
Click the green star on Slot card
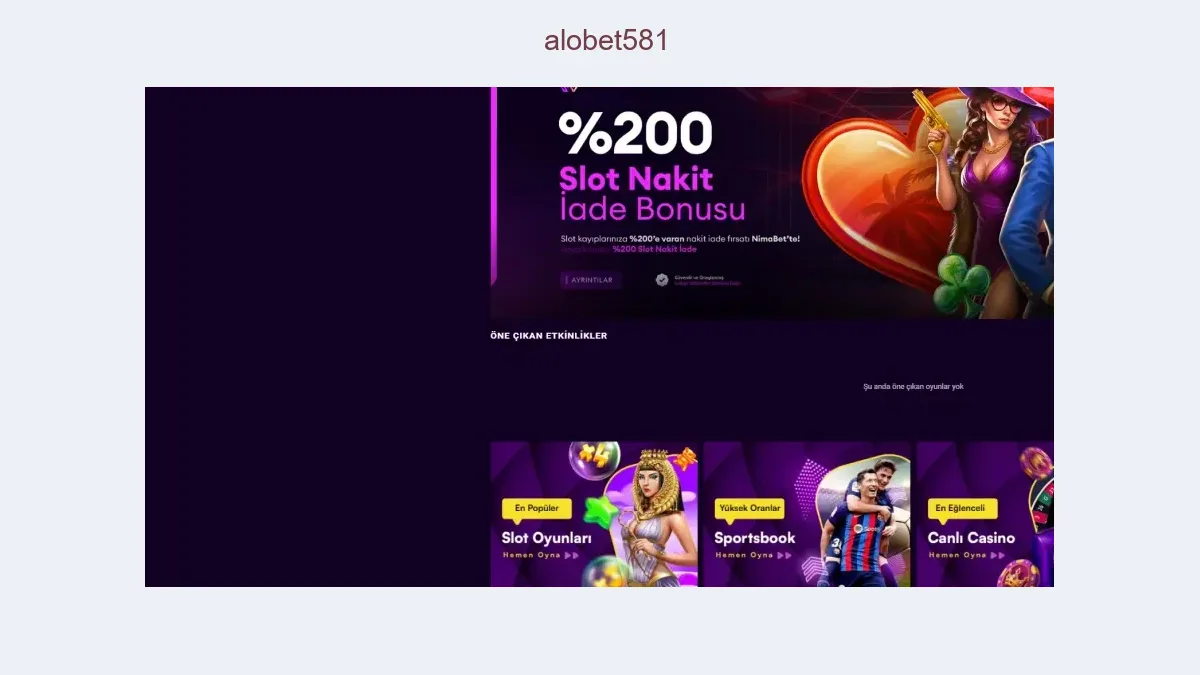[602, 512]
